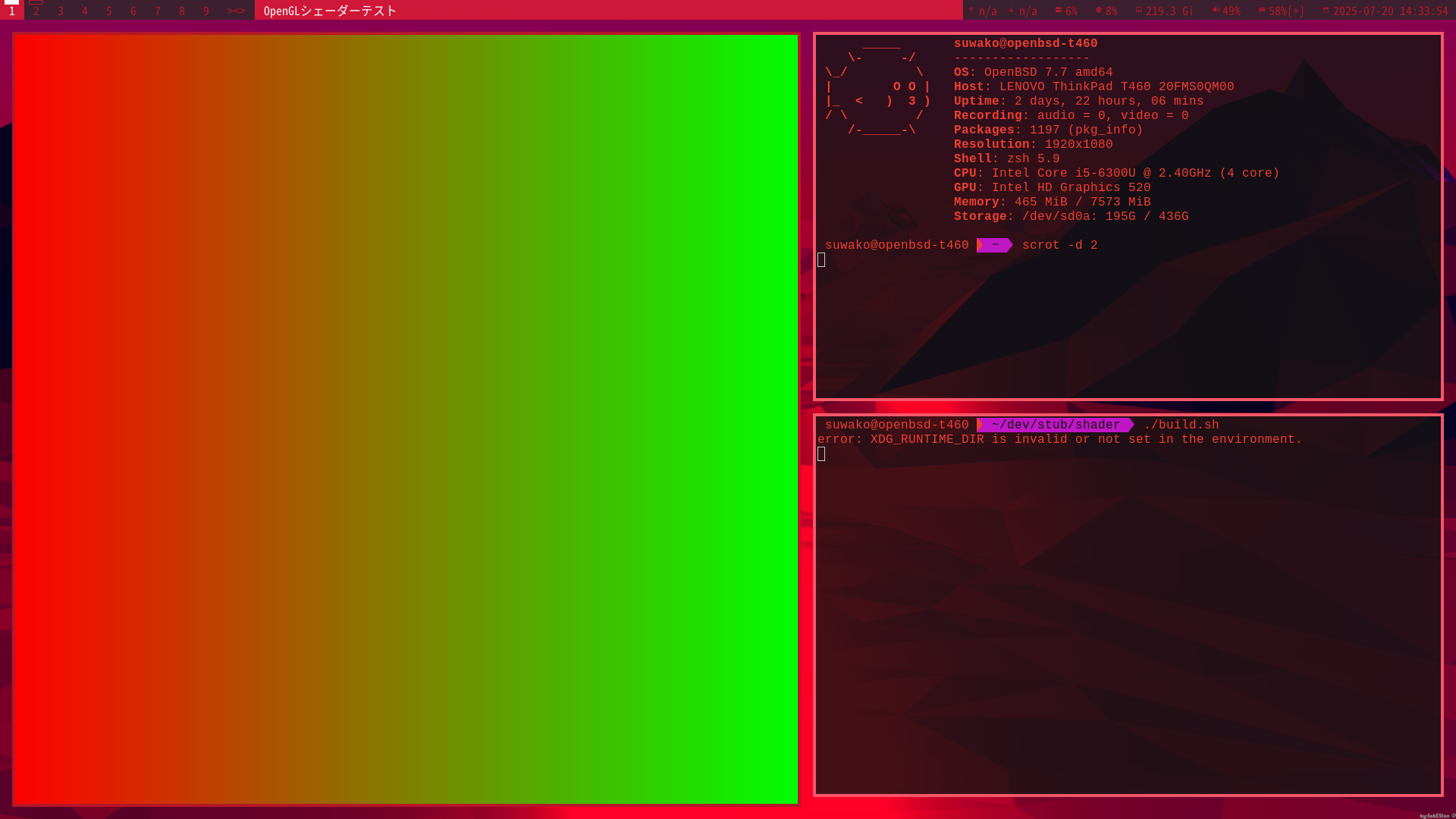Click the Storage: /dev/sd0a line

tap(1071, 216)
